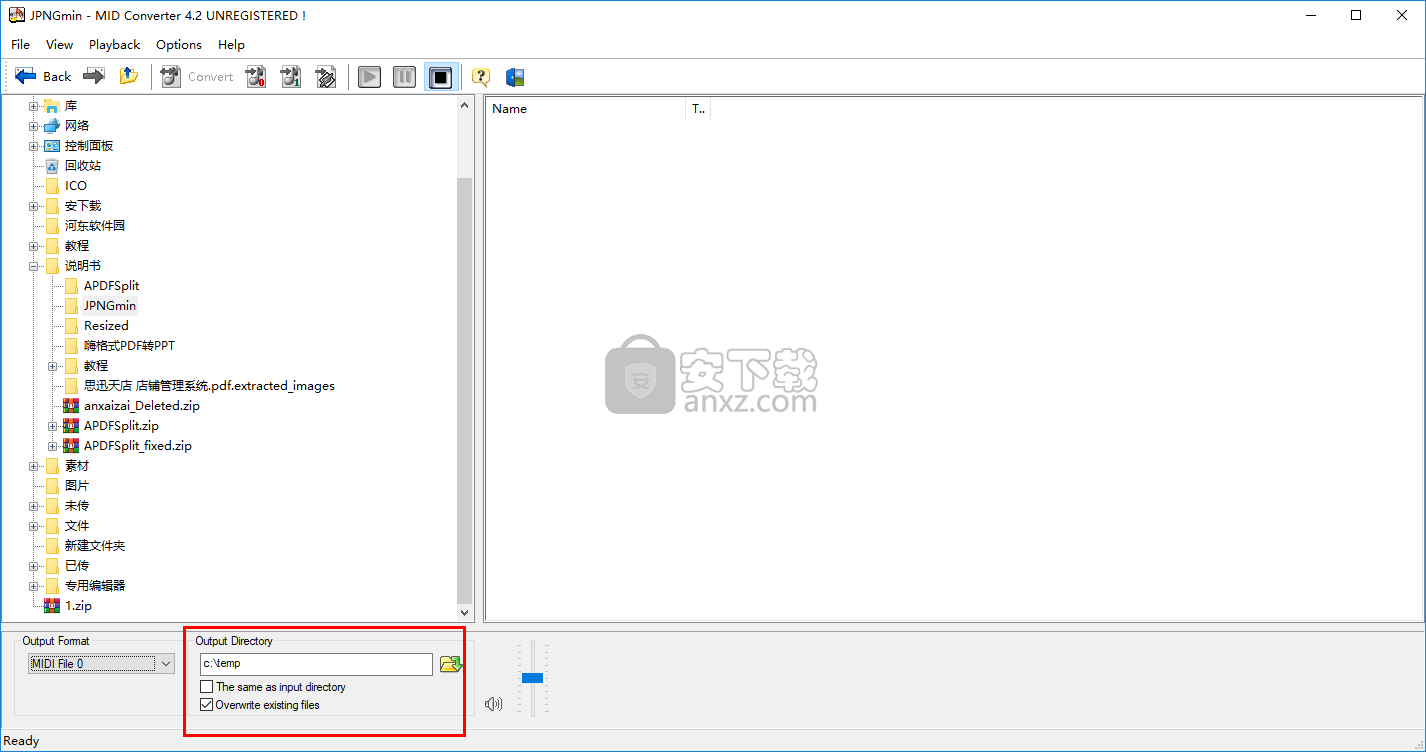
Task: Click the 1.zip archive icon
Action: coord(52,606)
